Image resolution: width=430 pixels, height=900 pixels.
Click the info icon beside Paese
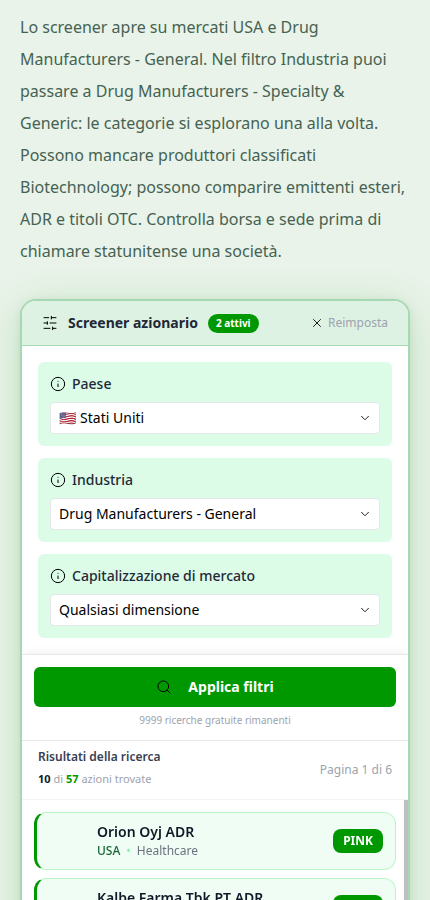pos(58,384)
